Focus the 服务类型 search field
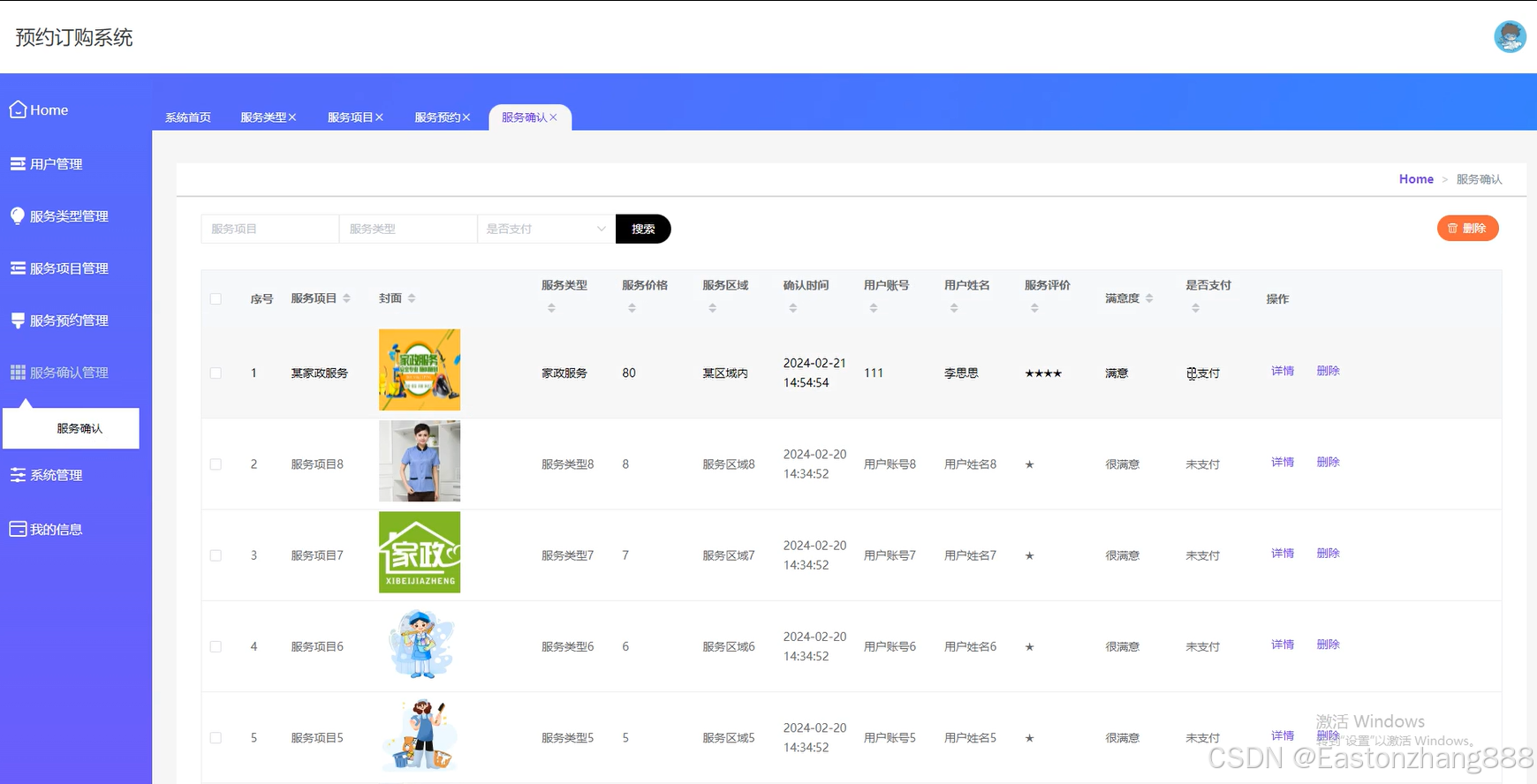This screenshot has width=1537, height=784. click(408, 229)
